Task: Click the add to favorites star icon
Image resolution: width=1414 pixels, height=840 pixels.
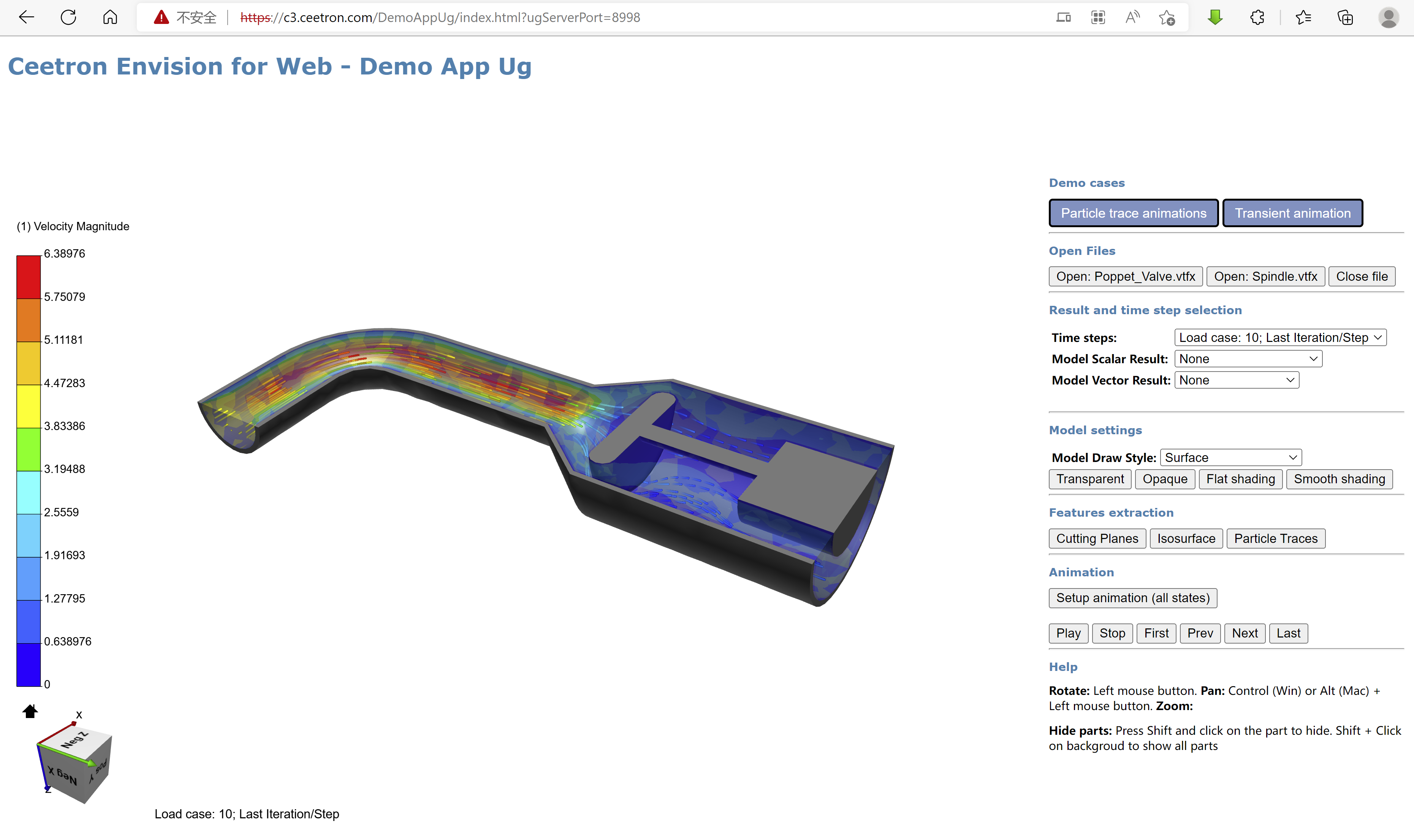Action: click(x=1167, y=17)
